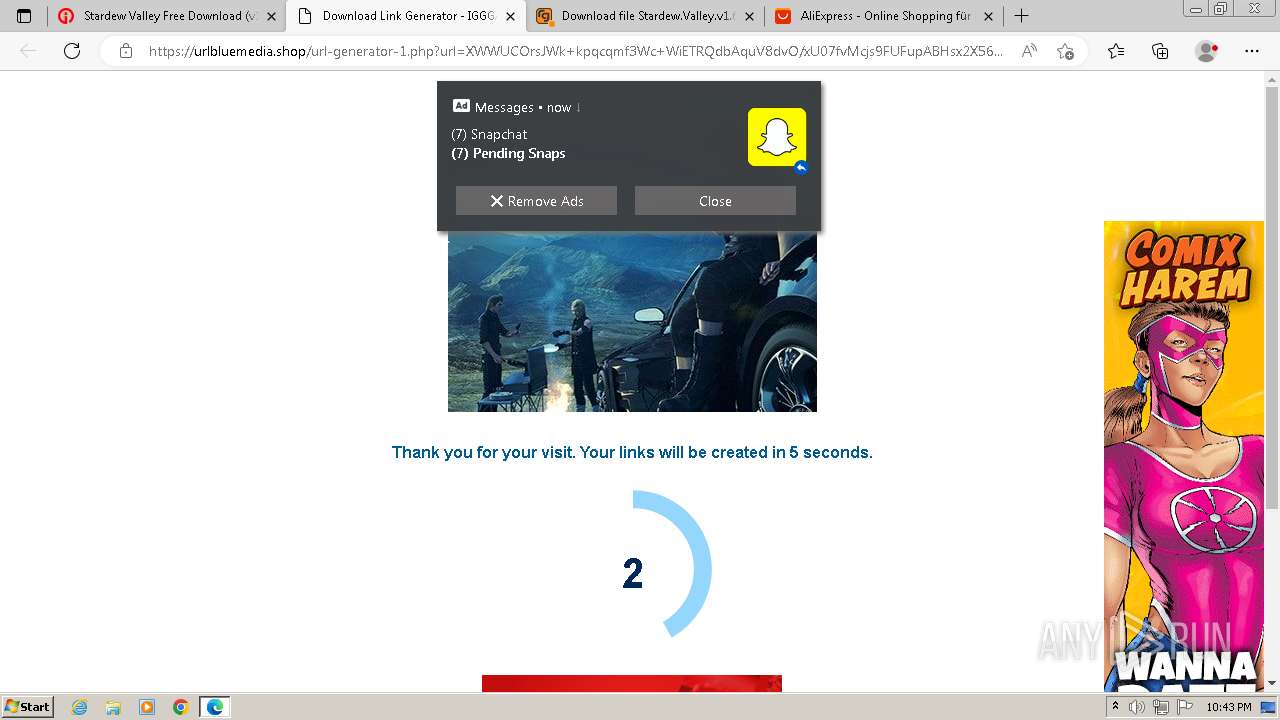View site information lock icon
This screenshot has height=720, width=1280.
point(126,51)
